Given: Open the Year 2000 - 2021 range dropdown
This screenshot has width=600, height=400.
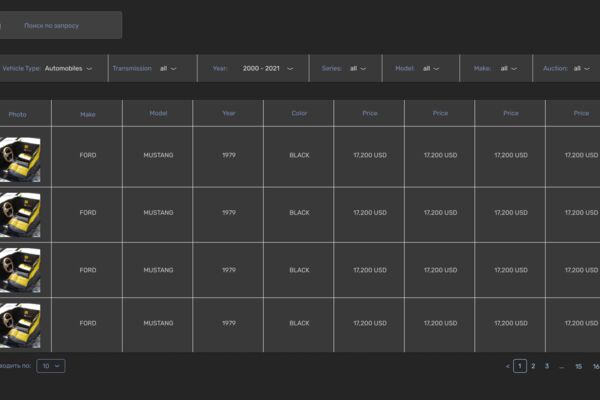Looking at the screenshot, I should (253, 69).
